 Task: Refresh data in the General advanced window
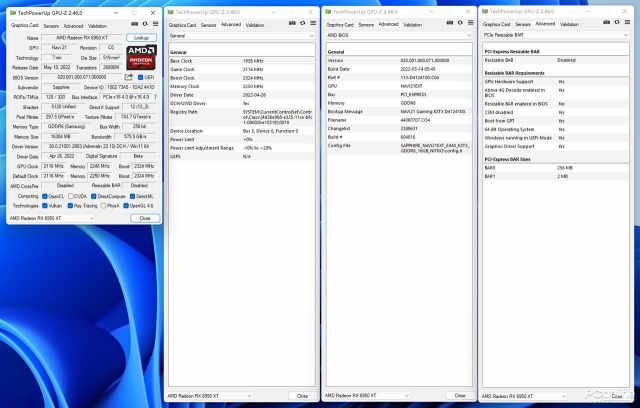point(302,23)
